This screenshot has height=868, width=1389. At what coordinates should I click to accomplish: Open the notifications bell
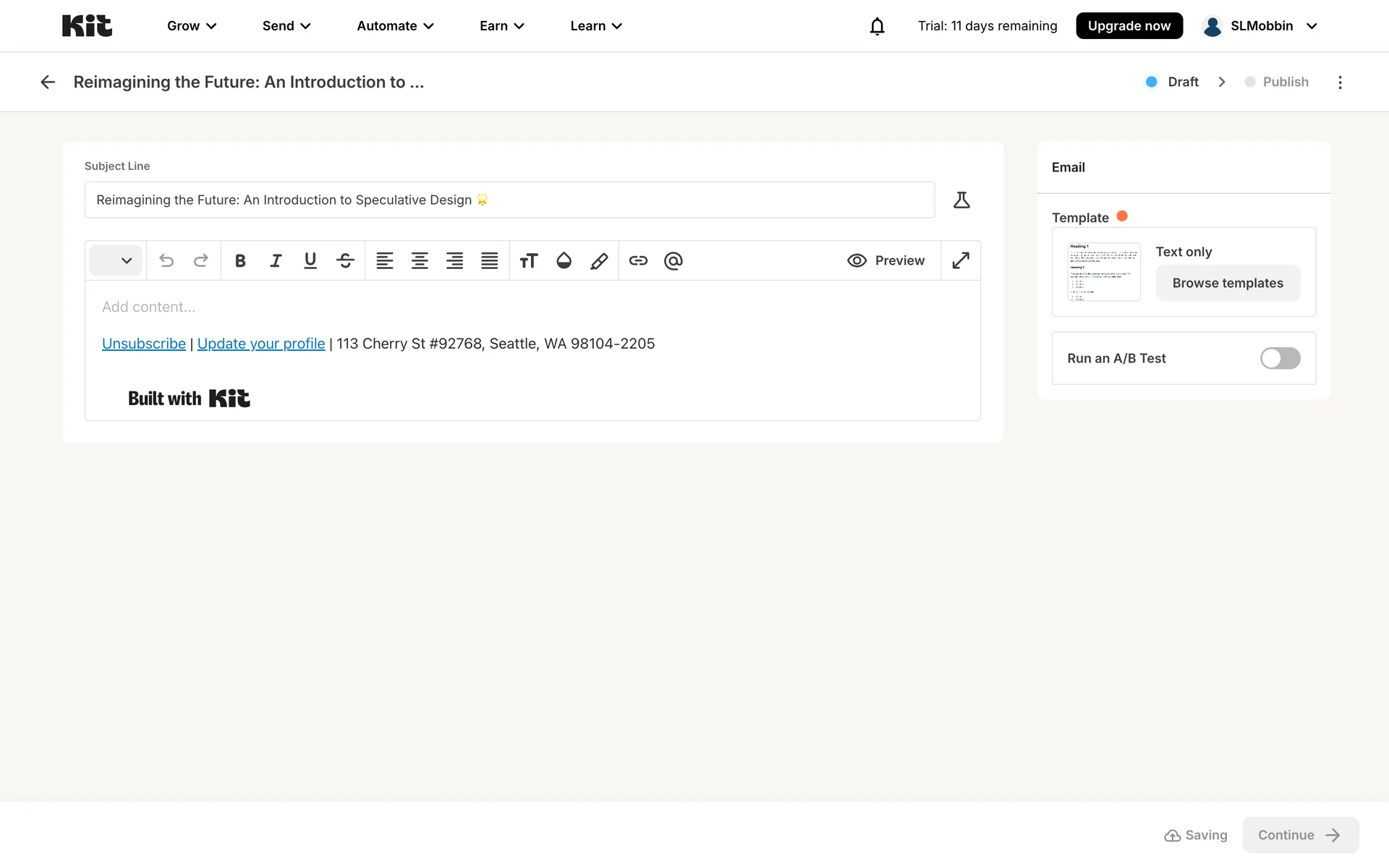(x=877, y=26)
